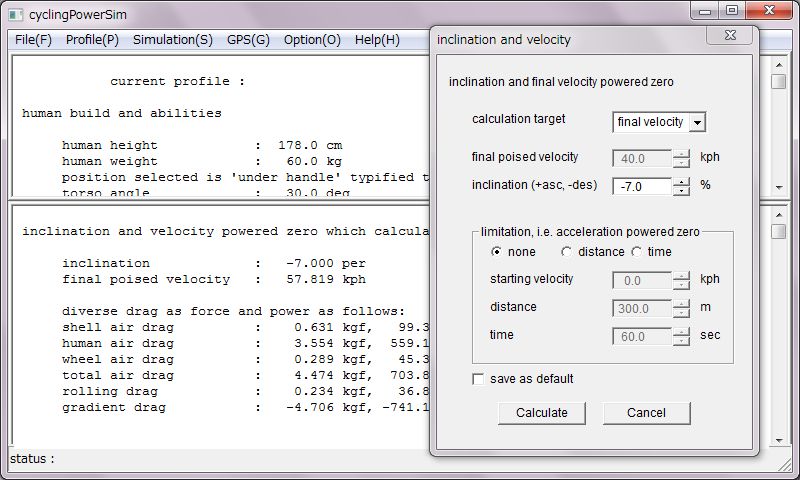
Task: Close the inclination and velocity dialog
Action: click(x=730, y=35)
